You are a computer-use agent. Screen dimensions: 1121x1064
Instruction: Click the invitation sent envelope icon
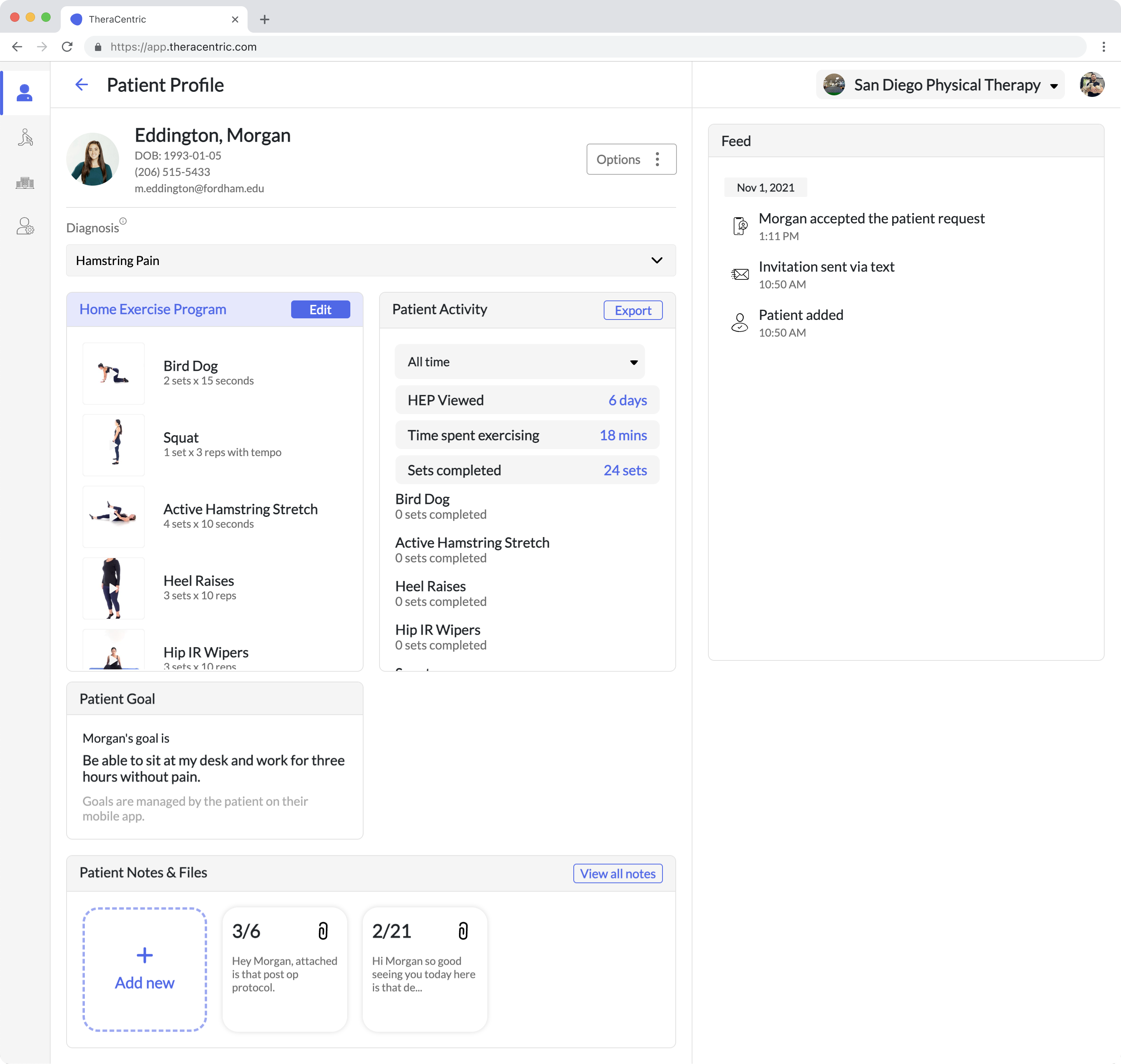click(x=740, y=274)
